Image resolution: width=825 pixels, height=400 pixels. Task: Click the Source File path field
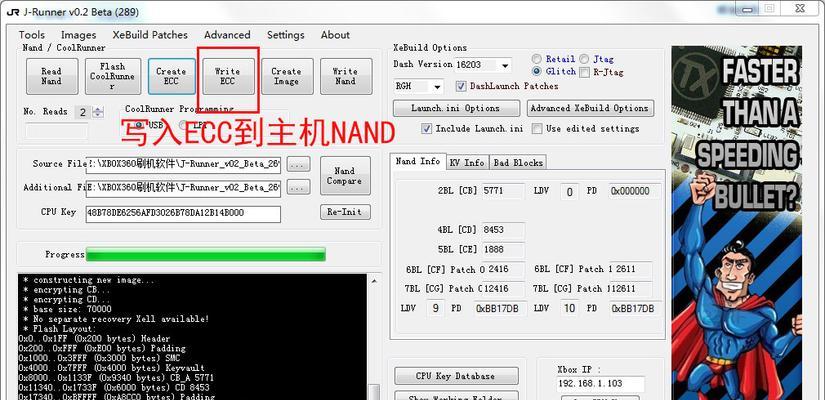click(184, 164)
